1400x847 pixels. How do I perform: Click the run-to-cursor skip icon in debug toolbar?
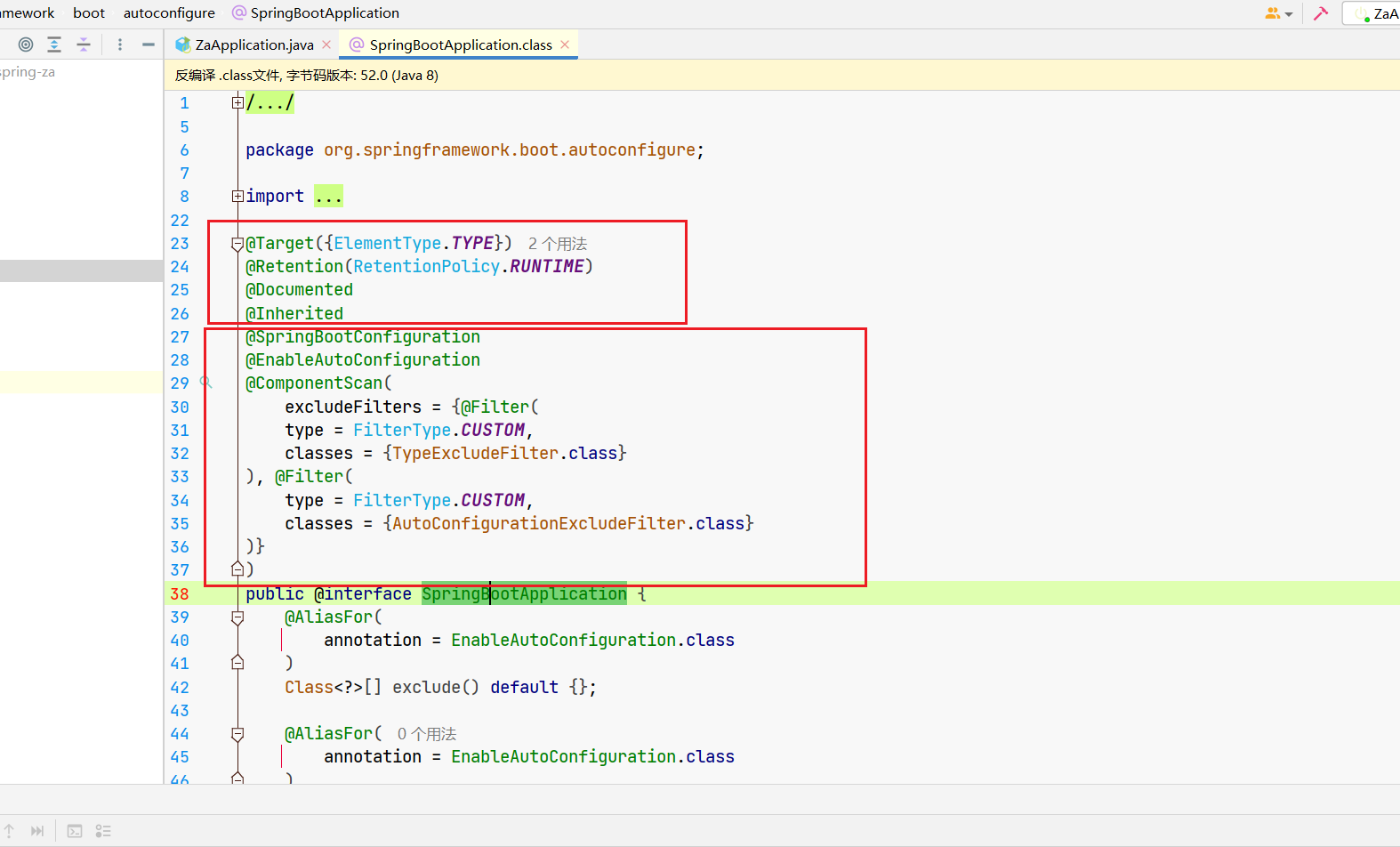[37, 831]
